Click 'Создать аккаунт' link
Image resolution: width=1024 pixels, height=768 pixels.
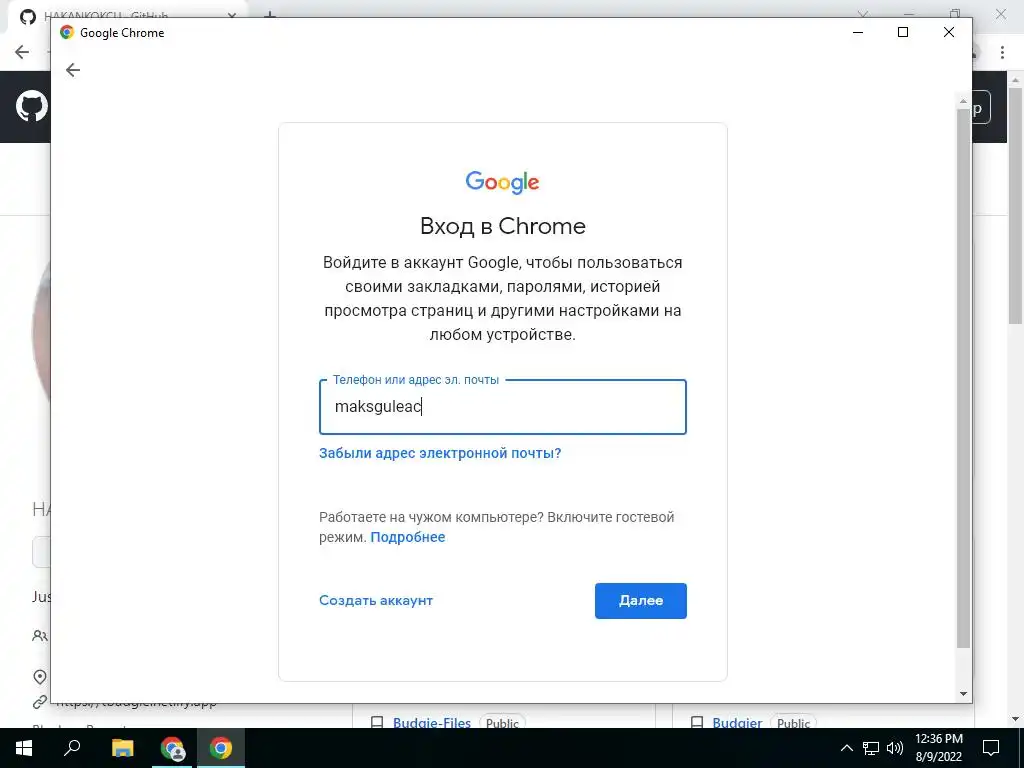376,601
